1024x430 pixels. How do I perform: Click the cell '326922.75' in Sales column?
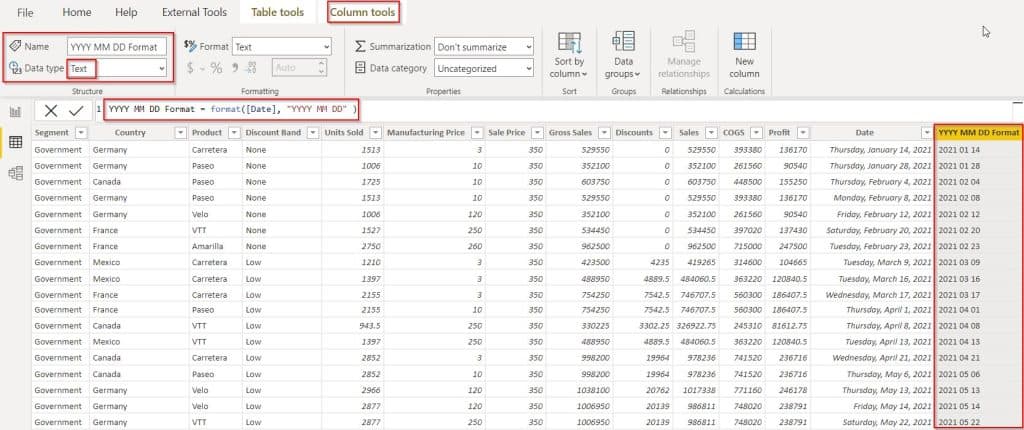696,325
